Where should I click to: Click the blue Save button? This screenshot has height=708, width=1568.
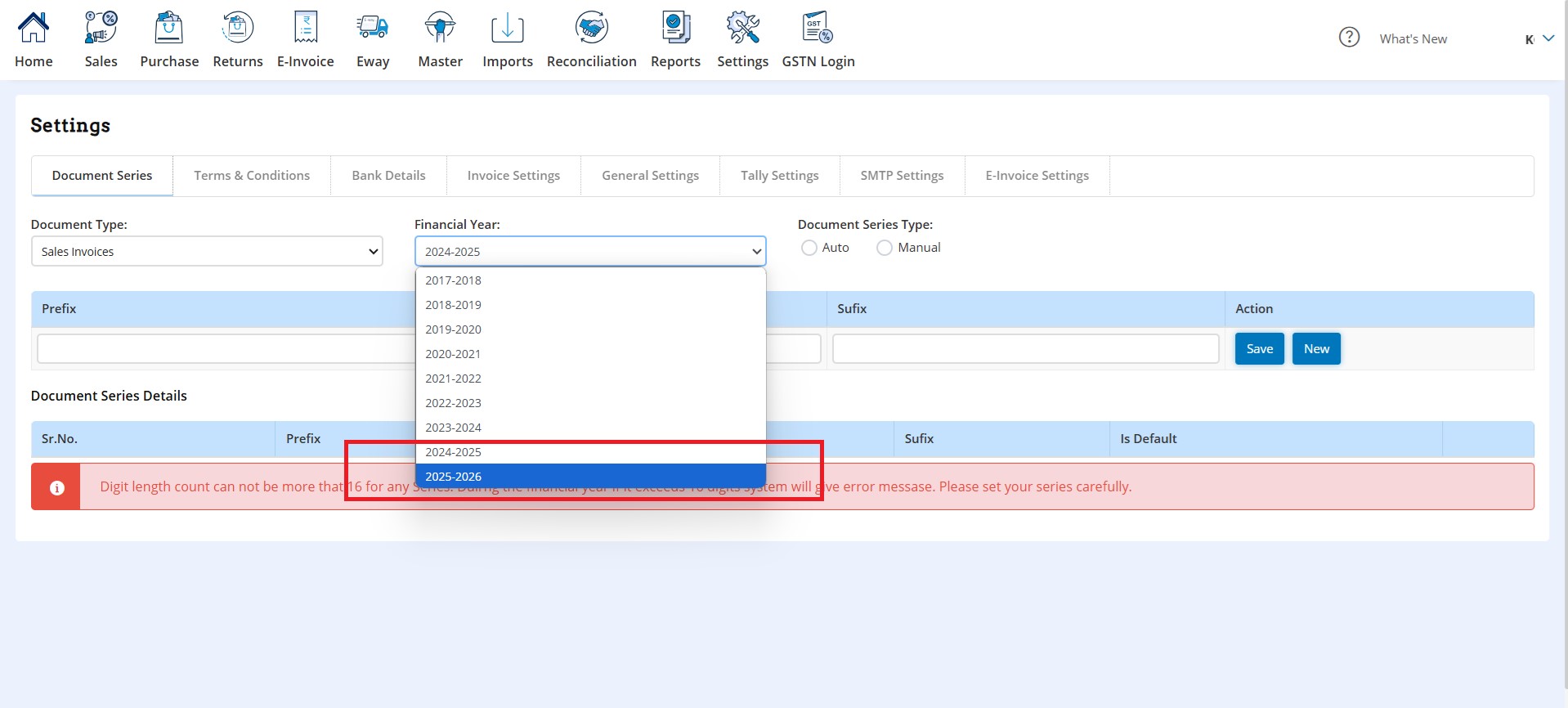(x=1259, y=349)
